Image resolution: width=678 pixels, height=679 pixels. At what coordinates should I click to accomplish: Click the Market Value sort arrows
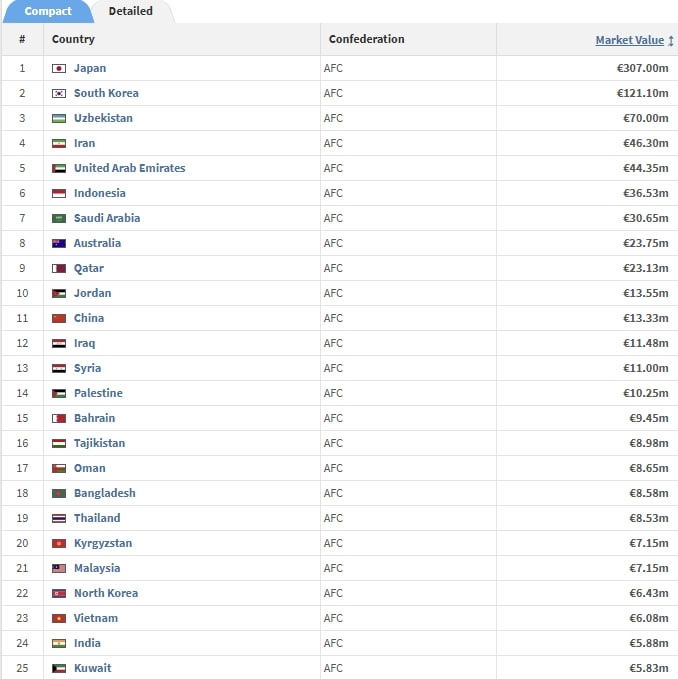pos(671,41)
